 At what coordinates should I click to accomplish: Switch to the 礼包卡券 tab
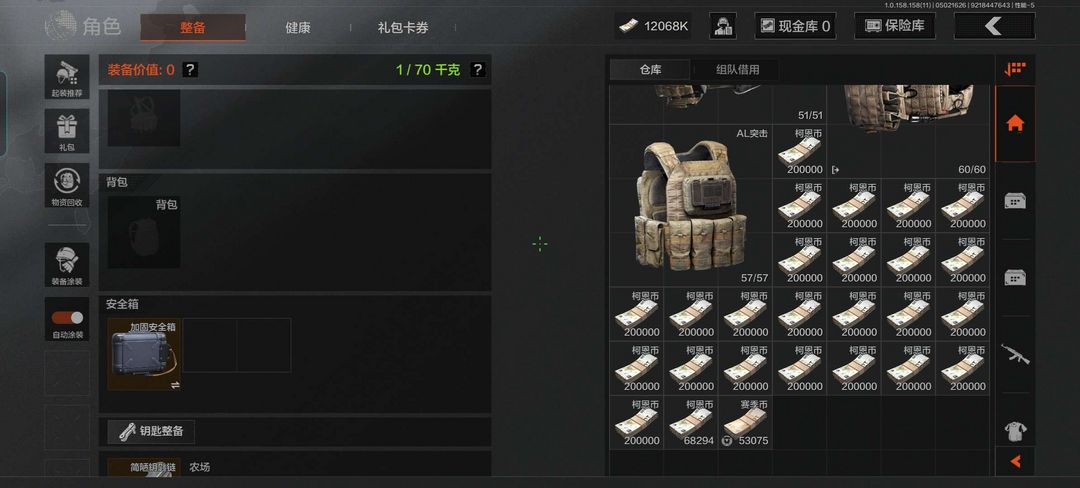403,28
